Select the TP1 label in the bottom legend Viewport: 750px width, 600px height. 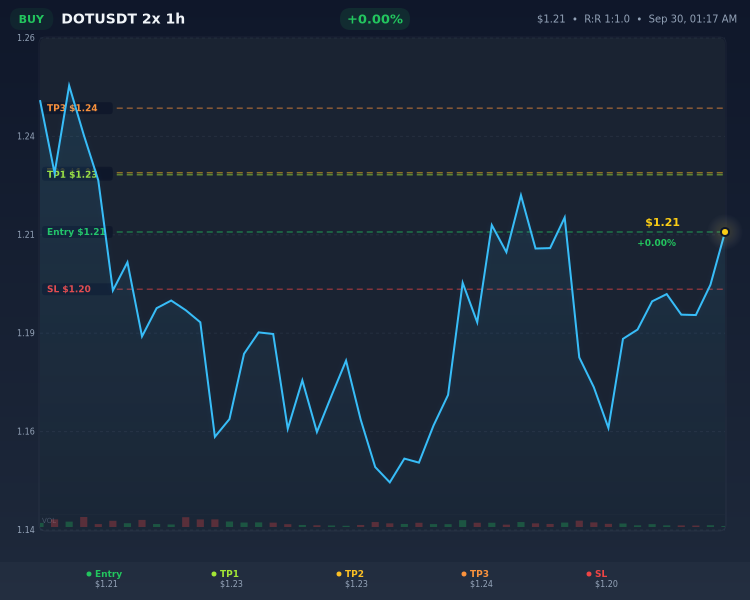tap(229, 574)
